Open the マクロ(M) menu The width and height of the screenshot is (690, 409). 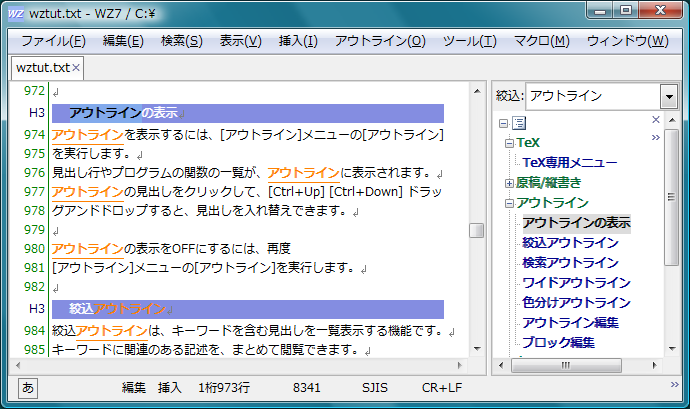click(541, 41)
